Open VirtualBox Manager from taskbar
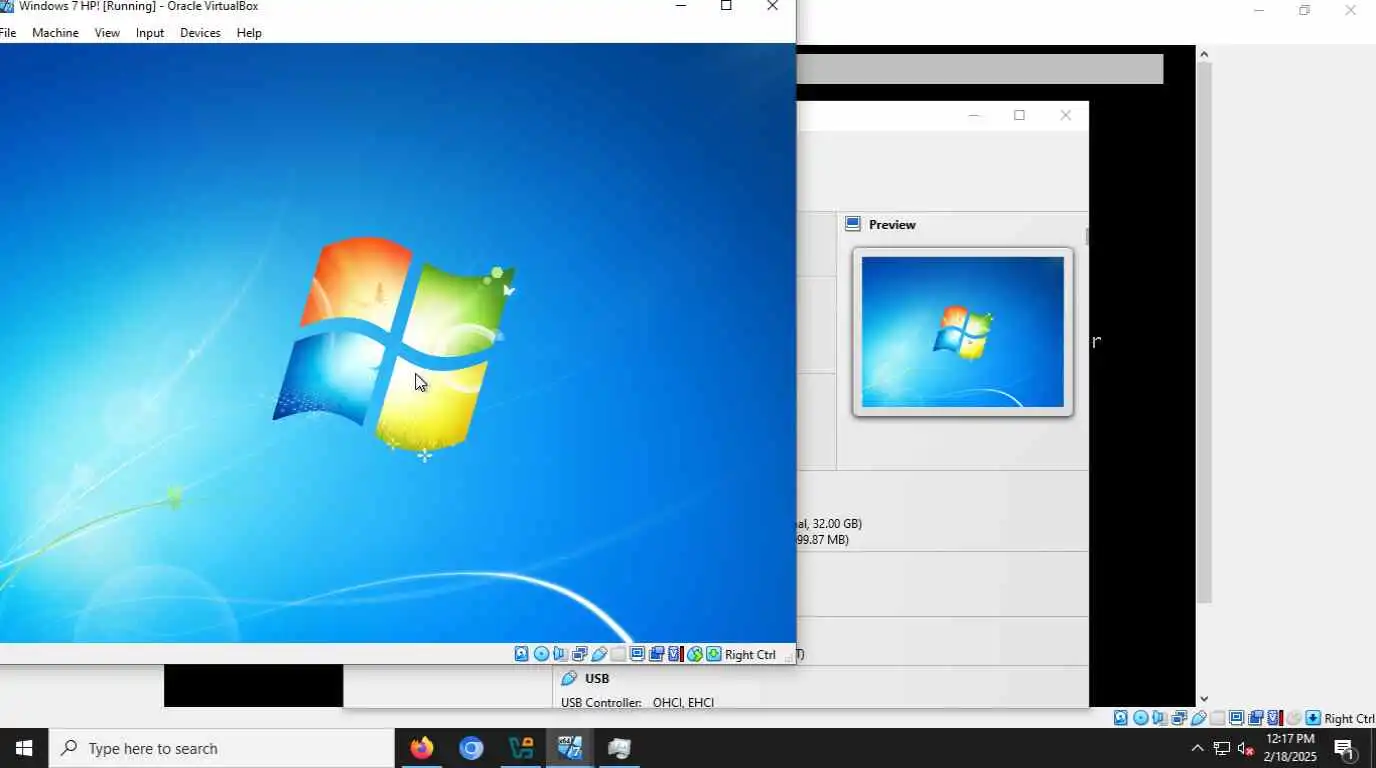The image size is (1376, 768). coord(521,748)
